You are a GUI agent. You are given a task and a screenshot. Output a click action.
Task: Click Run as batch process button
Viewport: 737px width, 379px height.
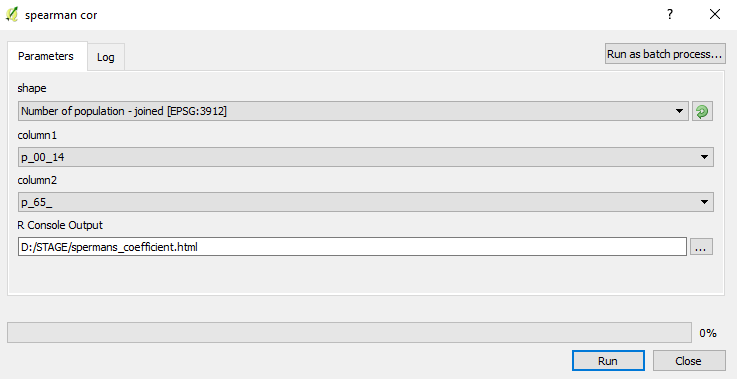pos(665,54)
